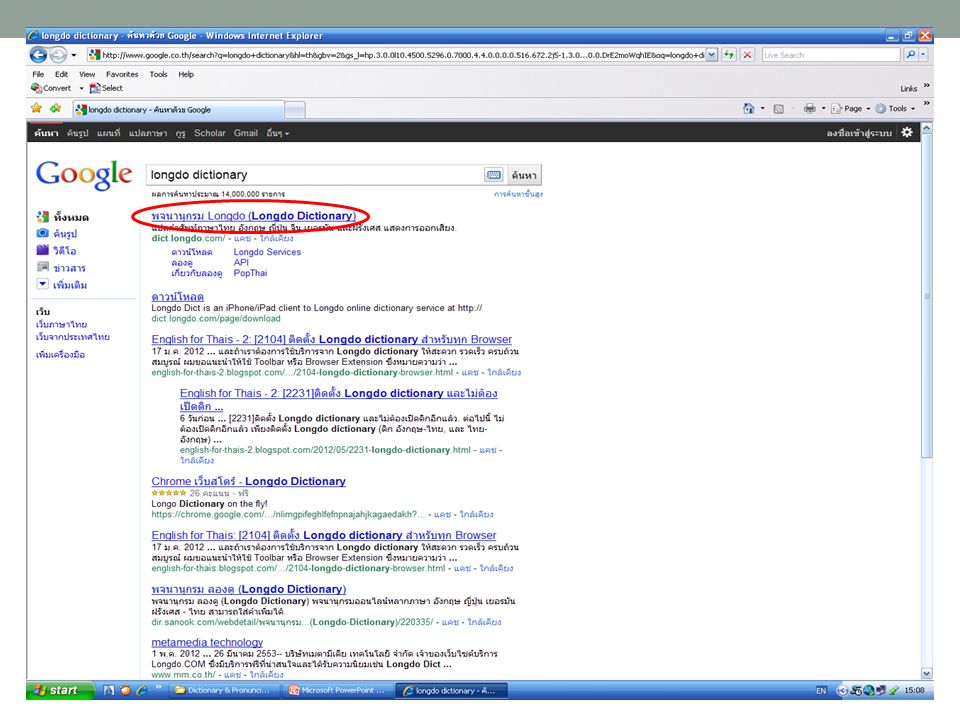Screen dimensions: 960x720
Task: Switch to Dictionary & Pronunc... taskbar folder
Action: 223,690
